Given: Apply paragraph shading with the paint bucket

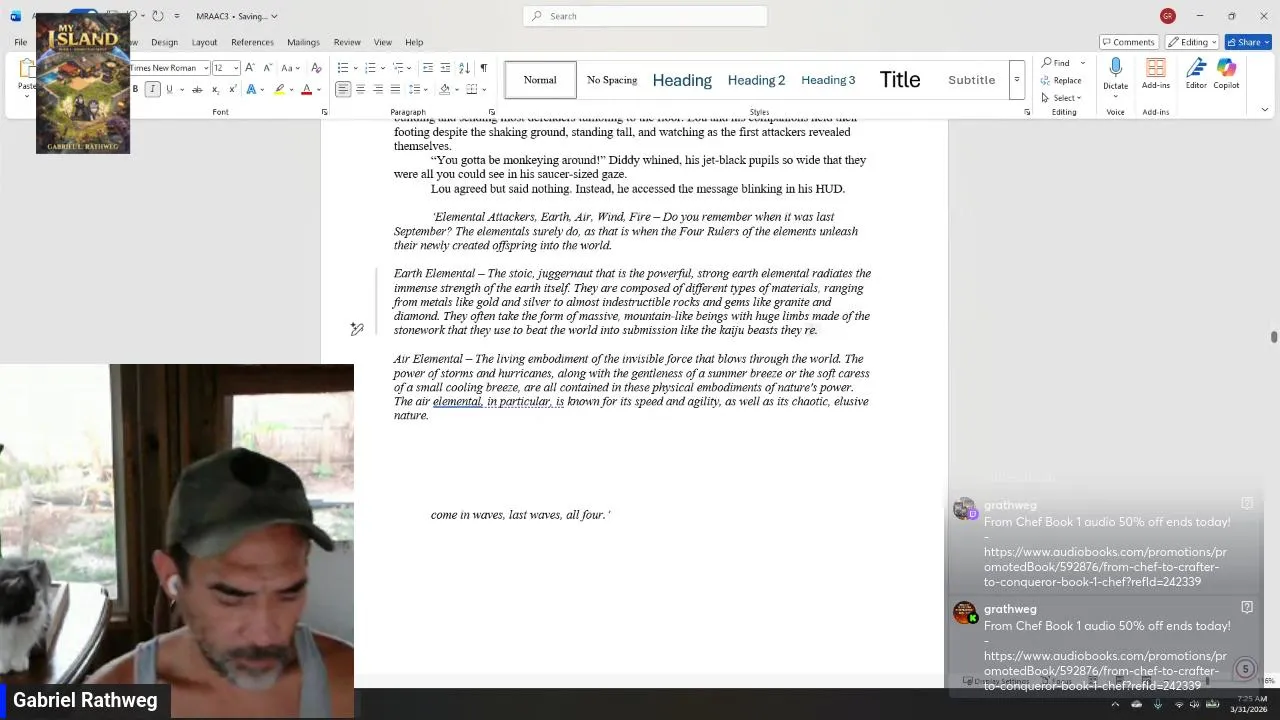Looking at the screenshot, I should point(445,90).
